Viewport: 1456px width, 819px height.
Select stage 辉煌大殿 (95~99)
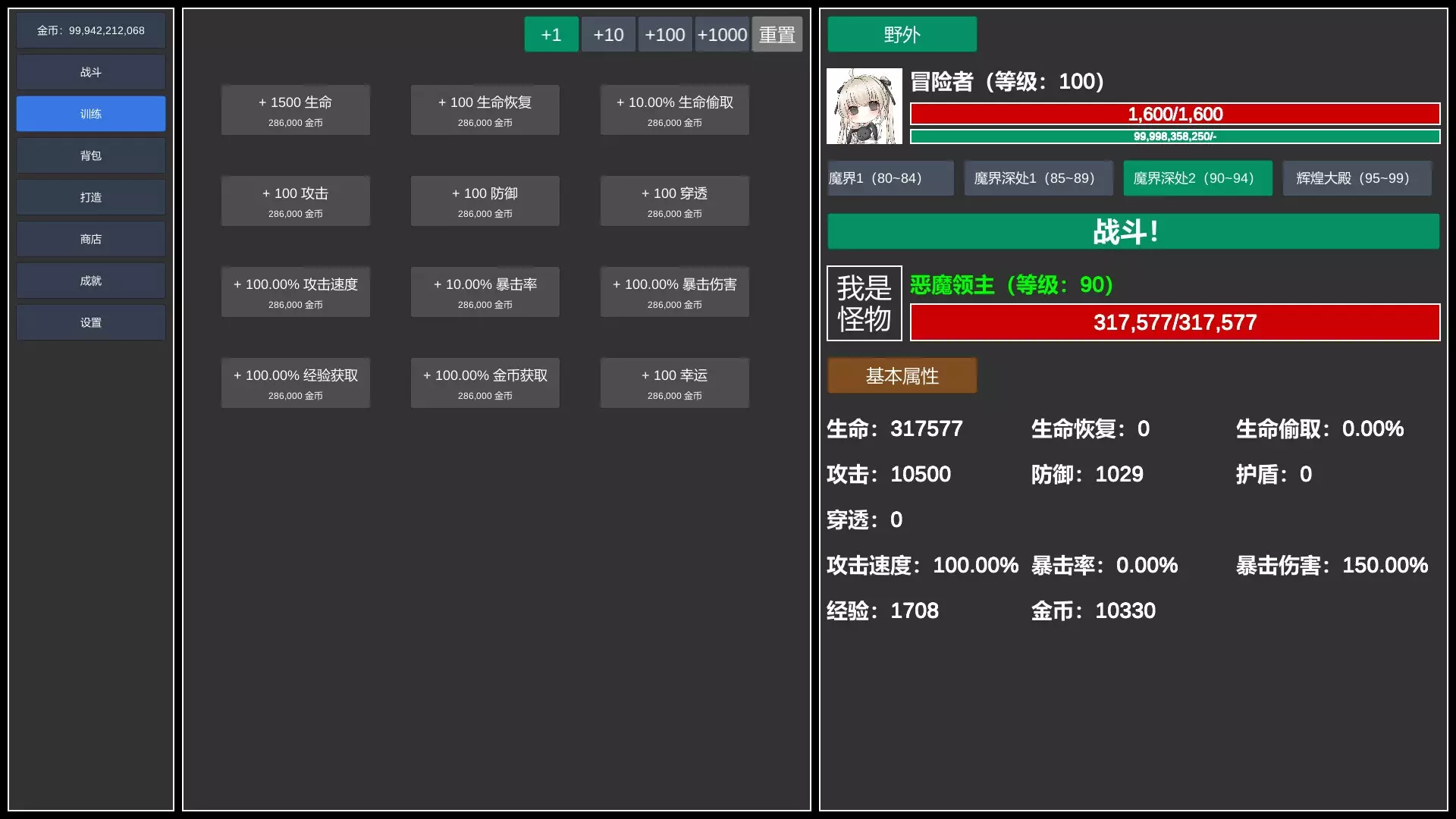(1356, 178)
